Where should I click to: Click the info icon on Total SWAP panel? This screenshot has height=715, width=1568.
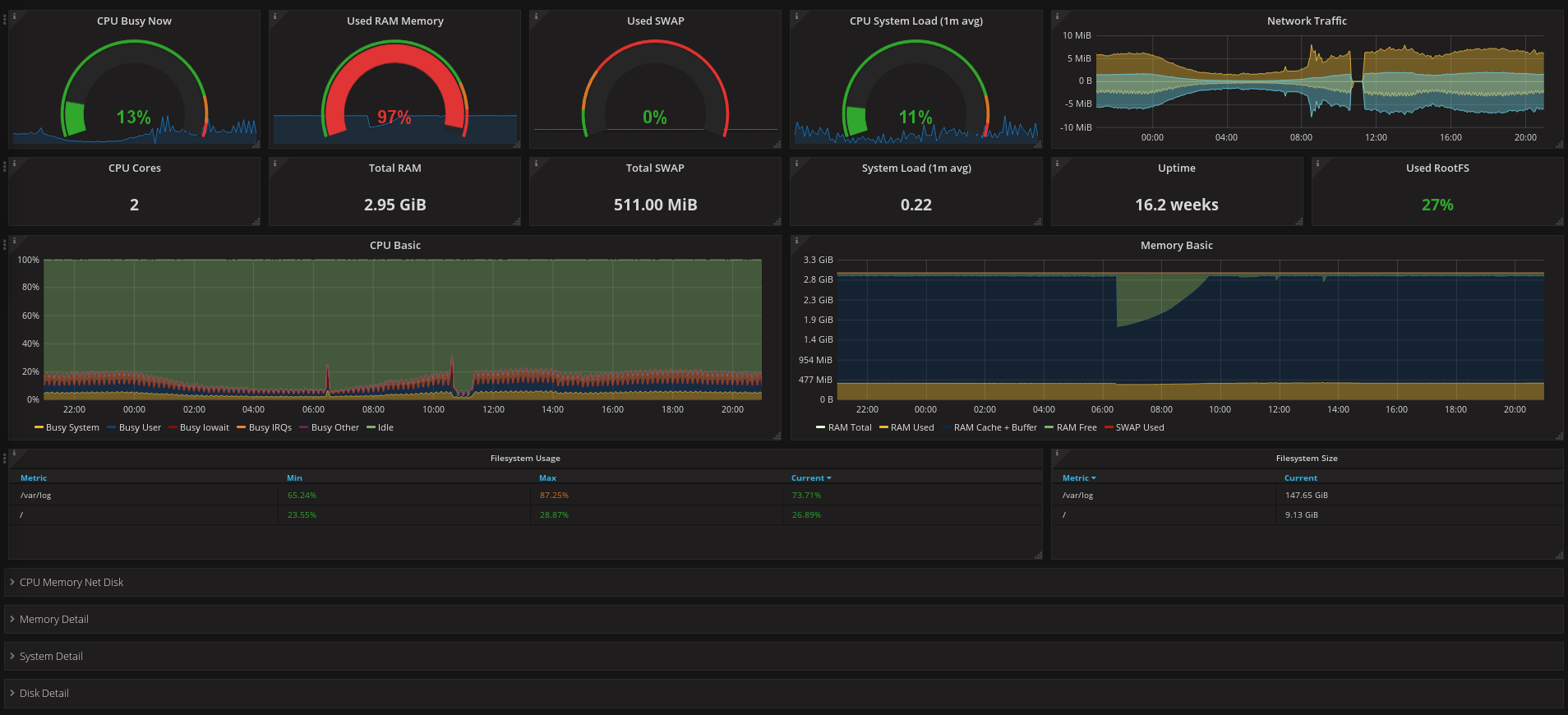click(536, 163)
